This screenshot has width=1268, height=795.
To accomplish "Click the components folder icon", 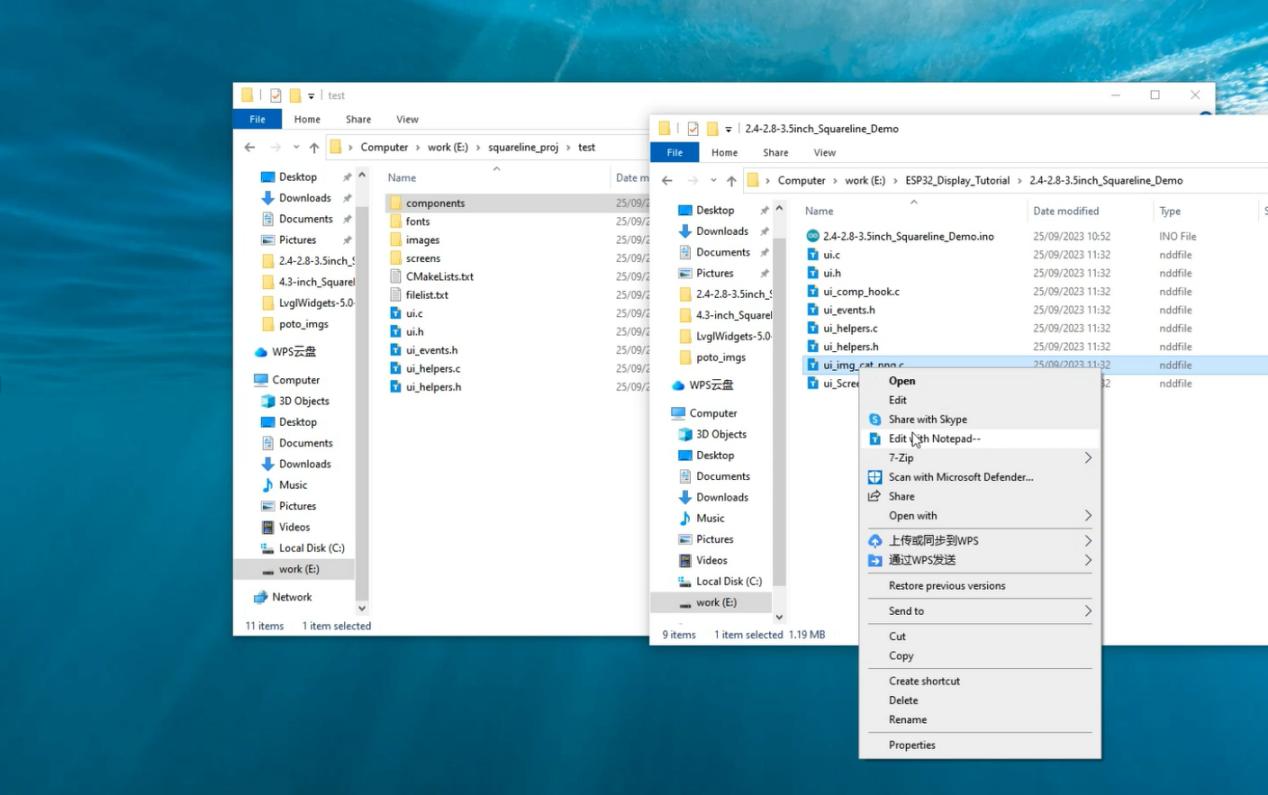I will [x=396, y=203].
